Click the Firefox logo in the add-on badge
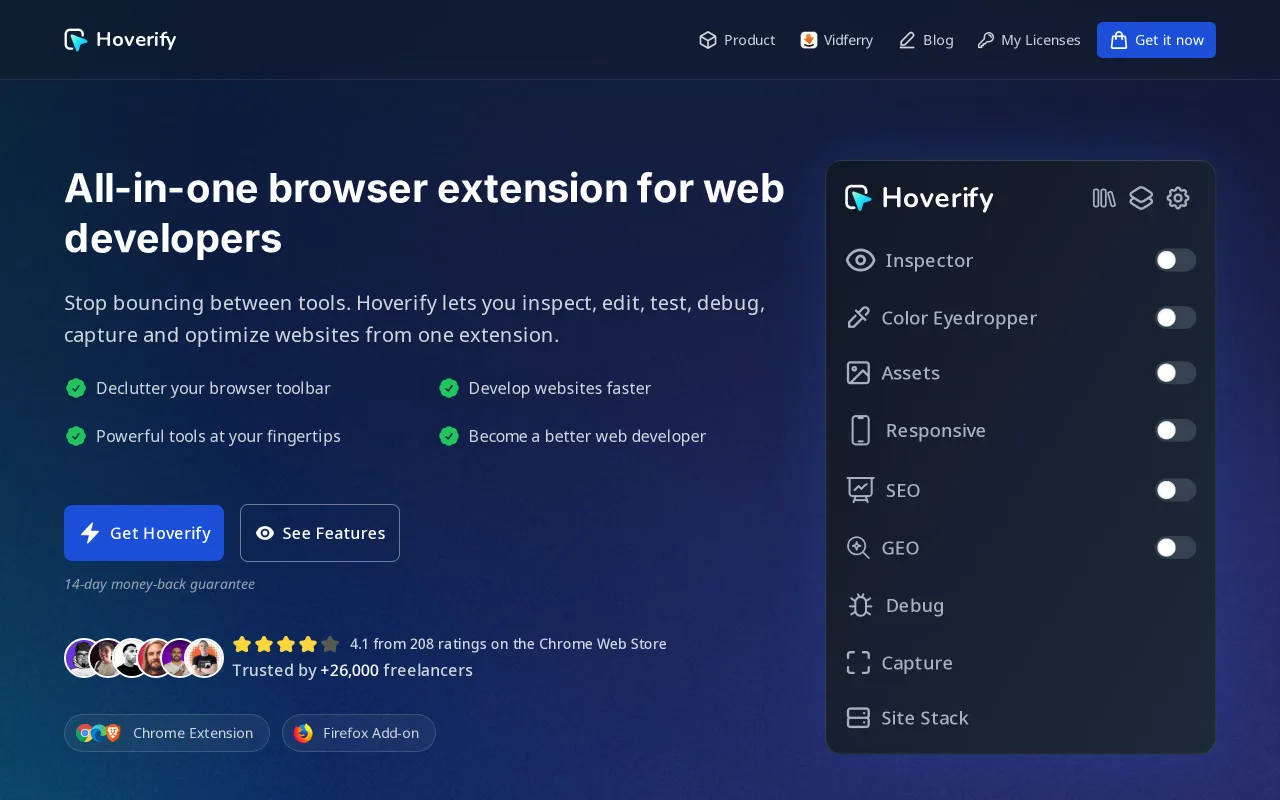Viewport: 1280px width, 800px height. [x=303, y=733]
